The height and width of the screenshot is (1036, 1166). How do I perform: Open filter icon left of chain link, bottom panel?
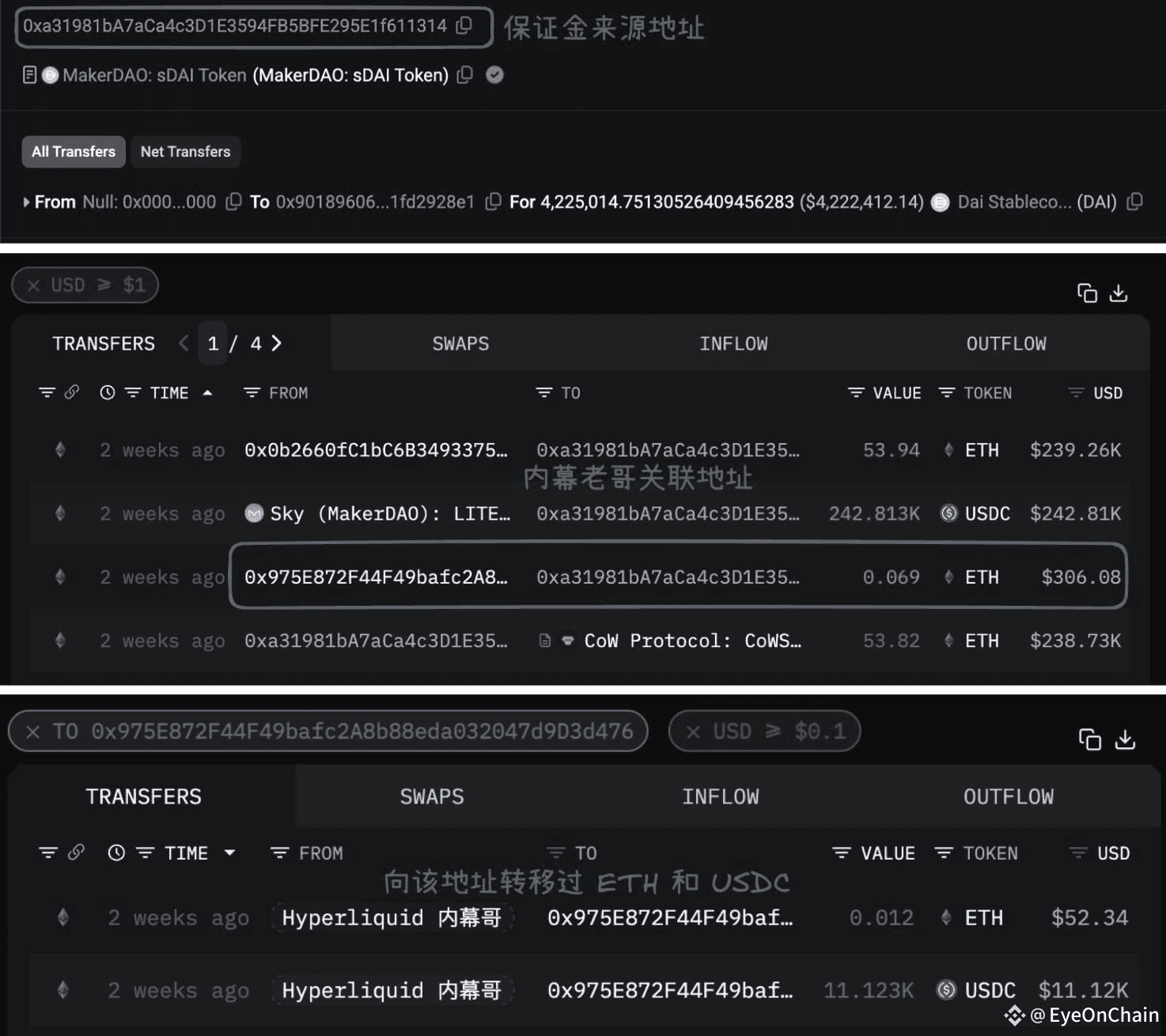click(x=48, y=853)
